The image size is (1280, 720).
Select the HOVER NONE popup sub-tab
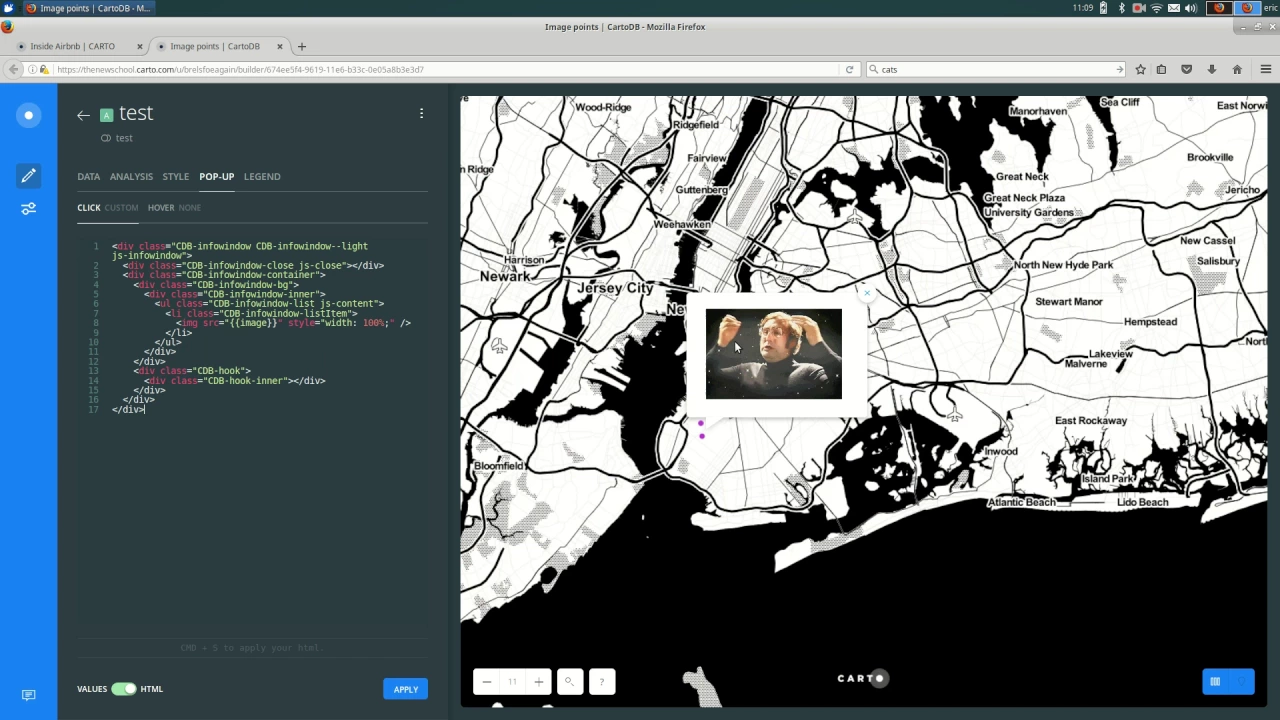[174, 208]
